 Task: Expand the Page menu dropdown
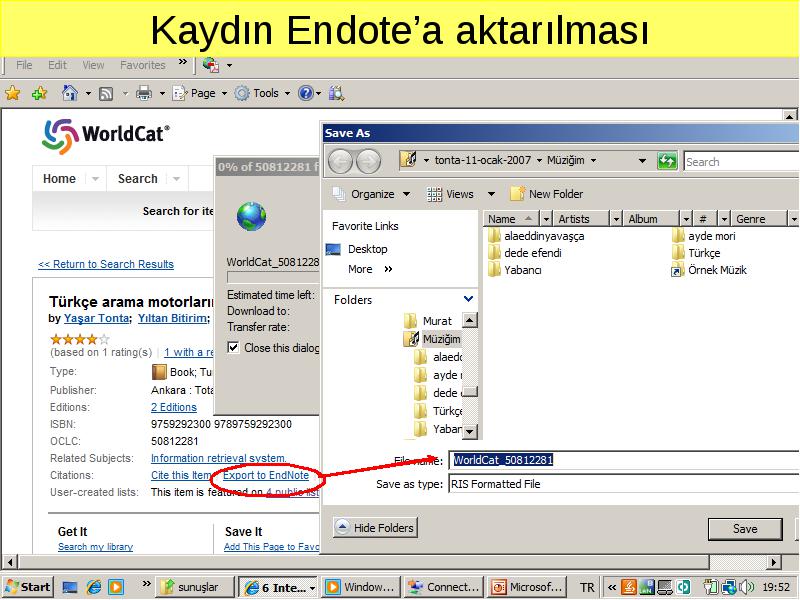[224, 93]
